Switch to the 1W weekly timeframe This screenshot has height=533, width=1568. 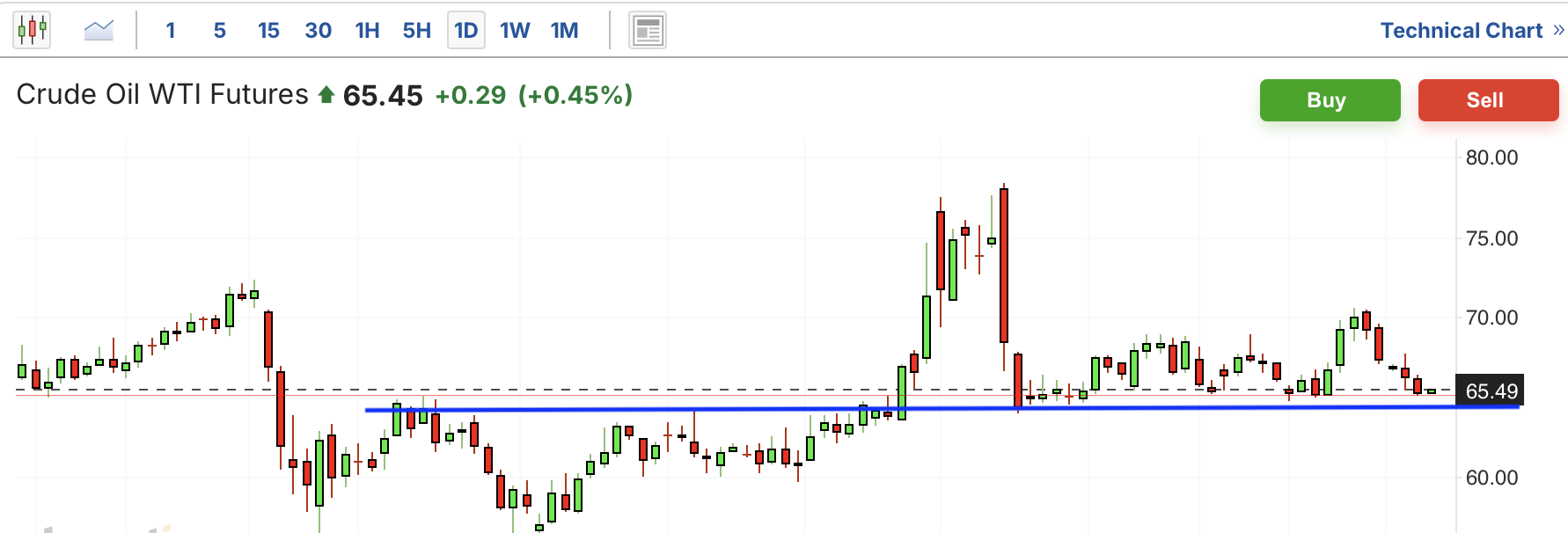point(515,31)
